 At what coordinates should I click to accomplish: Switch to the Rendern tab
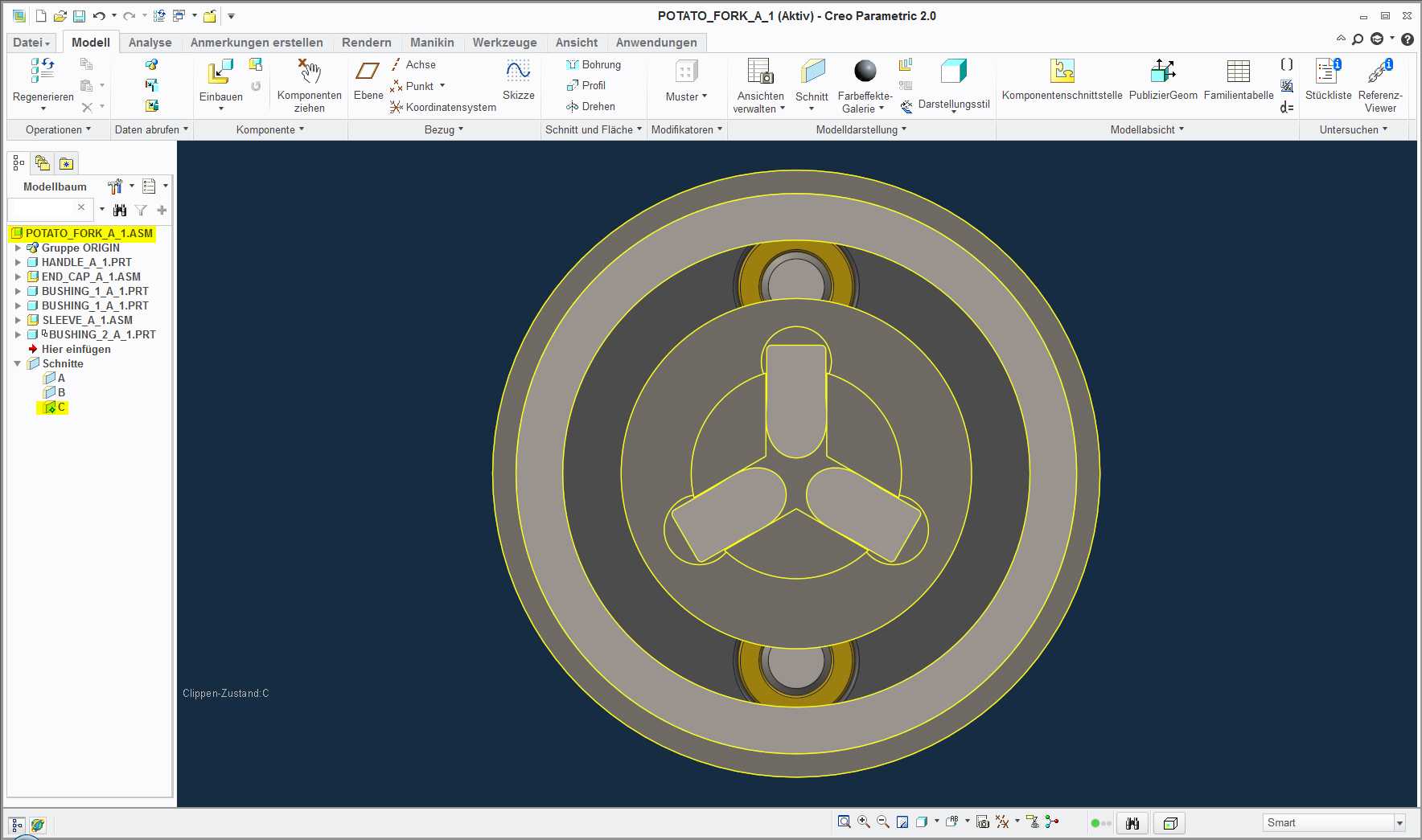[x=366, y=43]
